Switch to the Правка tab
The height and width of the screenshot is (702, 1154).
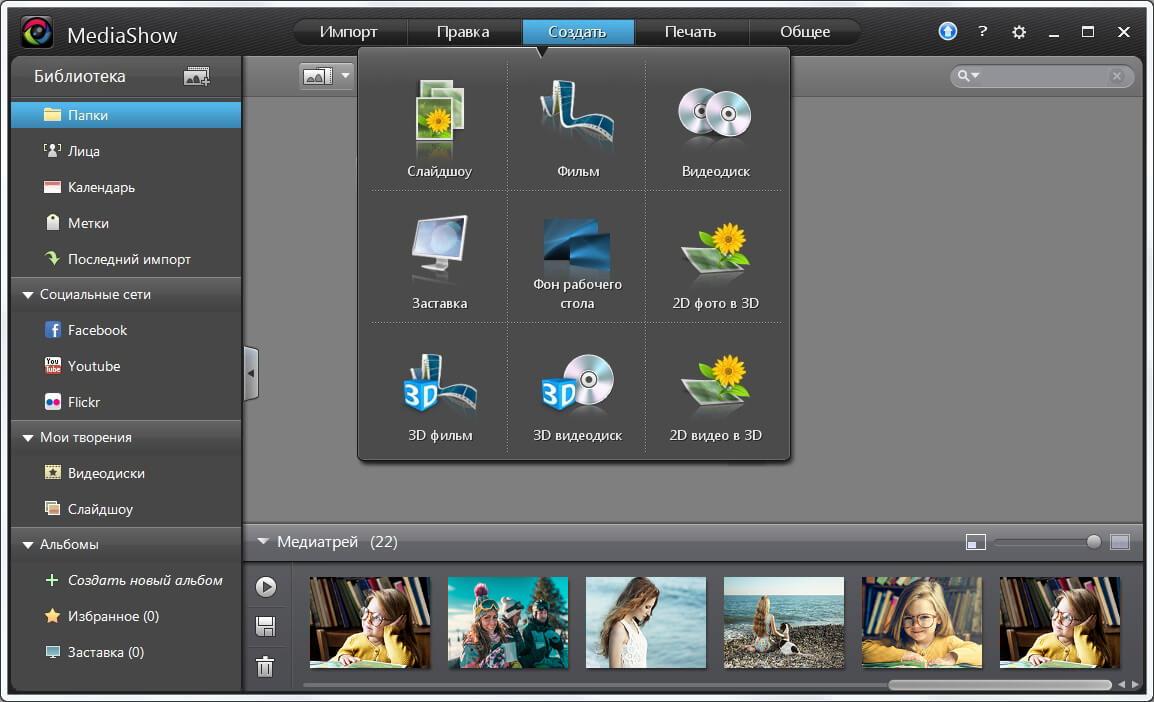coord(463,32)
